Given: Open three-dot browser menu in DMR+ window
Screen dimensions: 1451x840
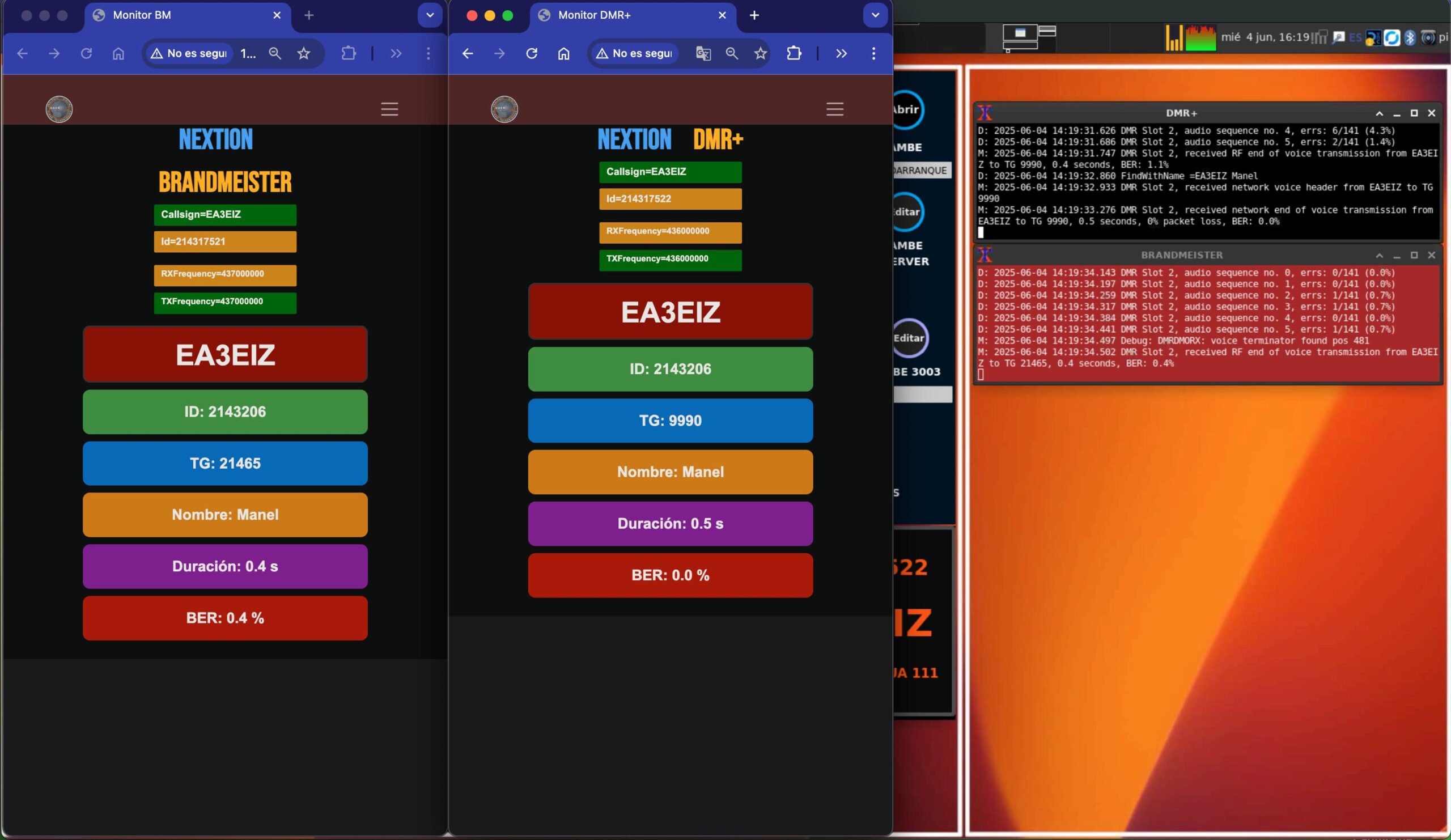Looking at the screenshot, I should 873,53.
